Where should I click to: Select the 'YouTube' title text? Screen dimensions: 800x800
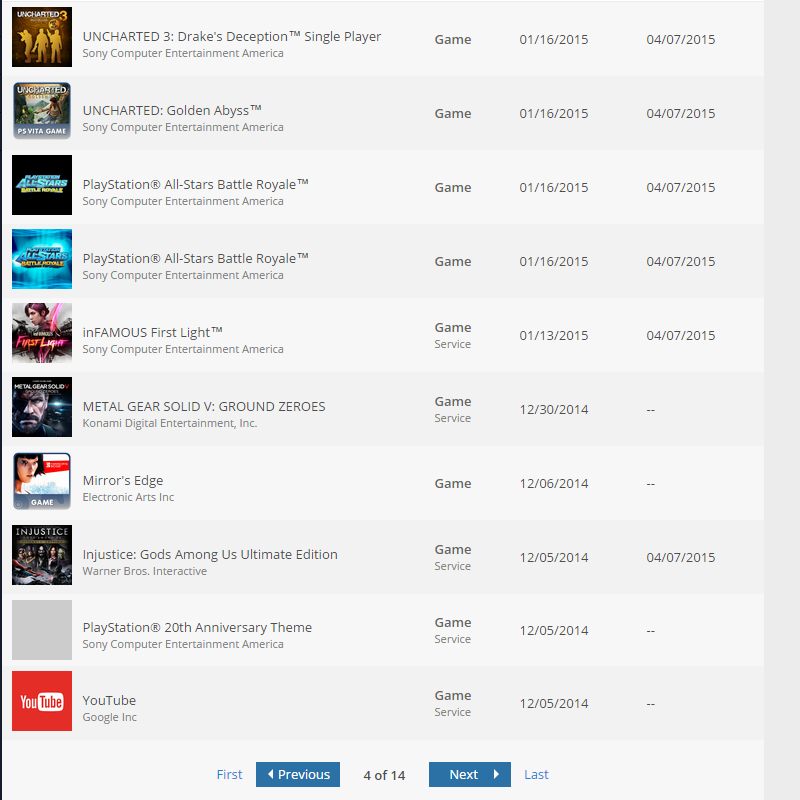click(x=109, y=701)
